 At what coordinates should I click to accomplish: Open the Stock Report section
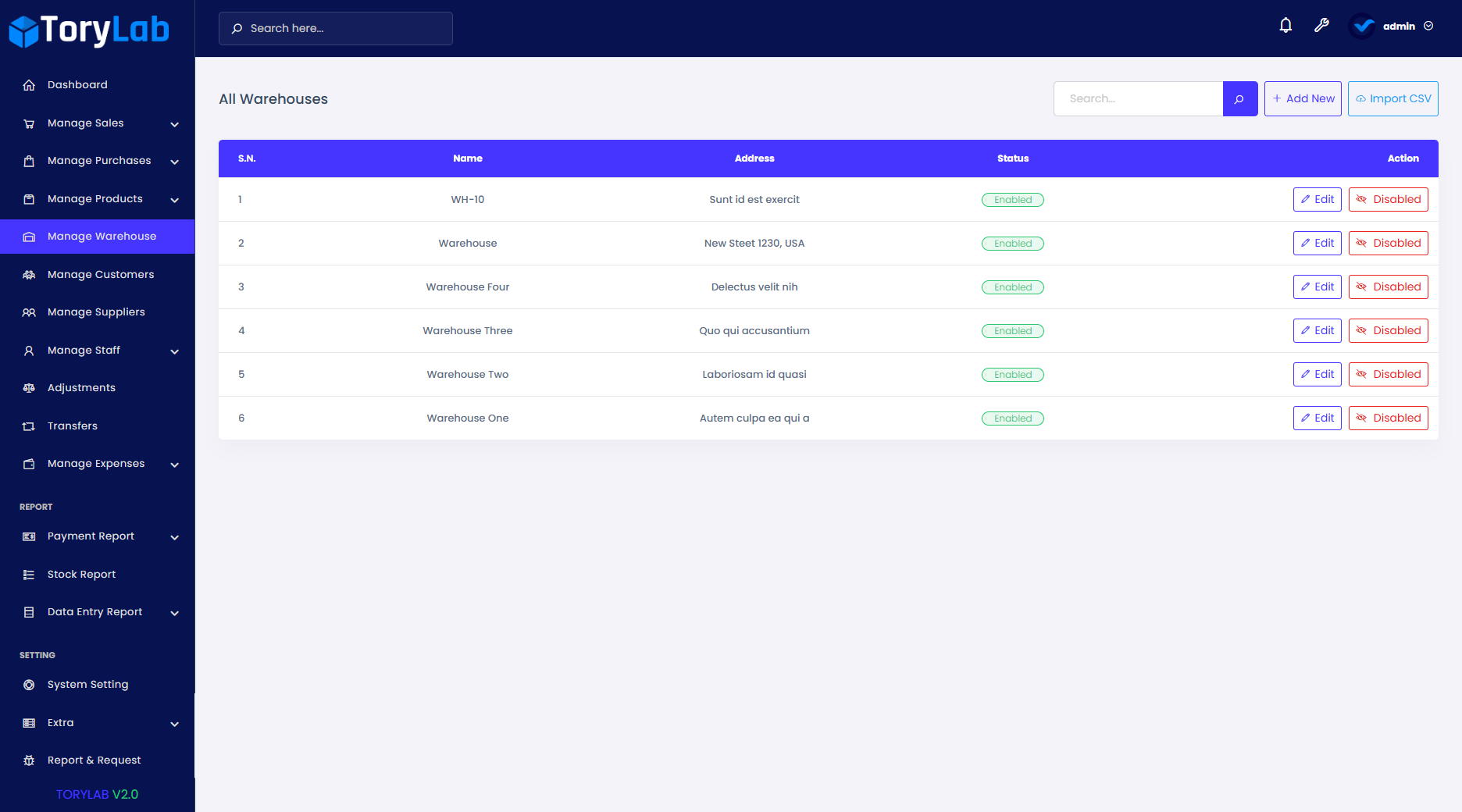pyautogui.click(x=81, y=574)
